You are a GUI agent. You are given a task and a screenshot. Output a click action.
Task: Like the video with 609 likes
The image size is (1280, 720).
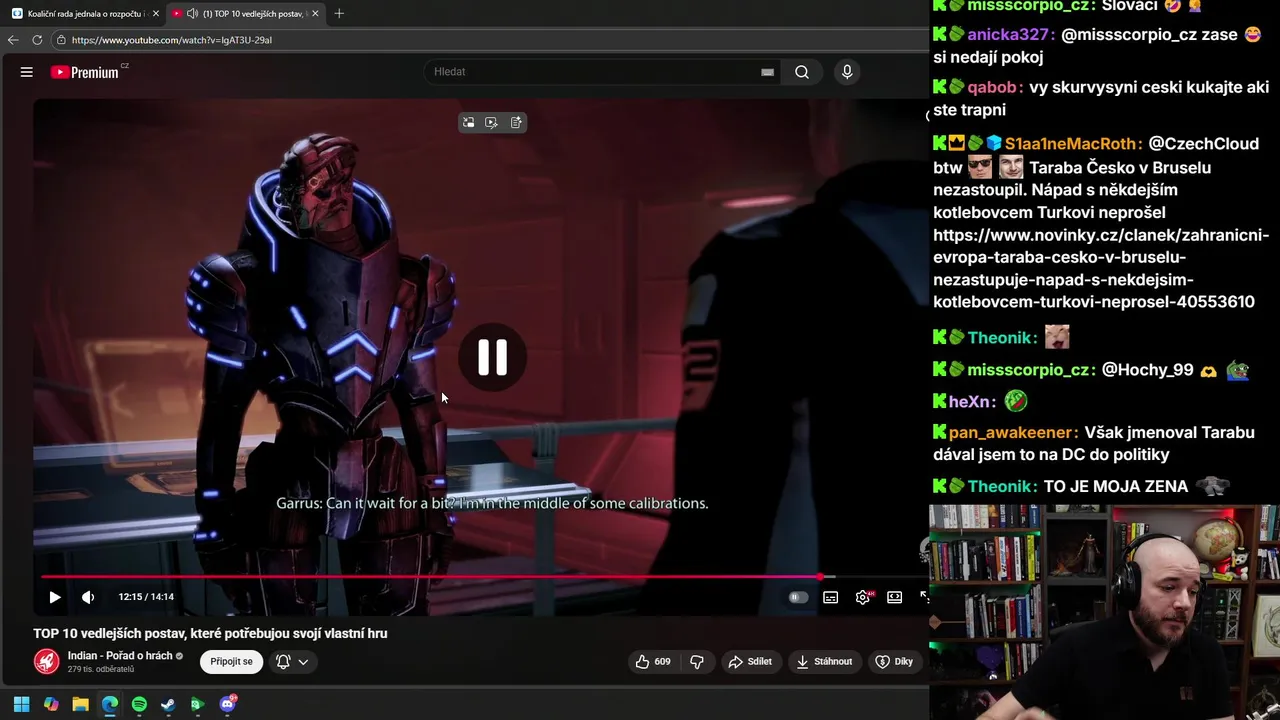click(654, 661)
